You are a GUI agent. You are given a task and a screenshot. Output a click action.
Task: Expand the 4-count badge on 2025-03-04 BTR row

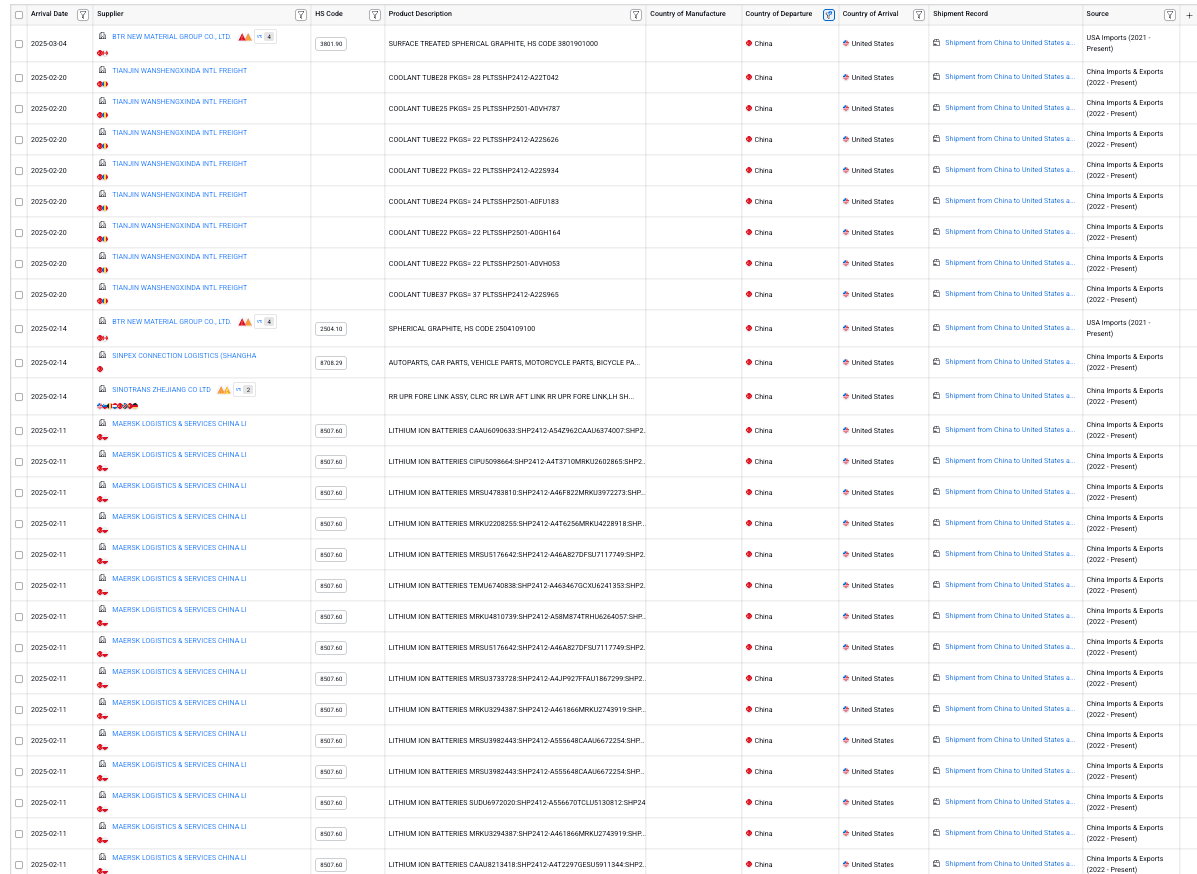click(265, 37)
